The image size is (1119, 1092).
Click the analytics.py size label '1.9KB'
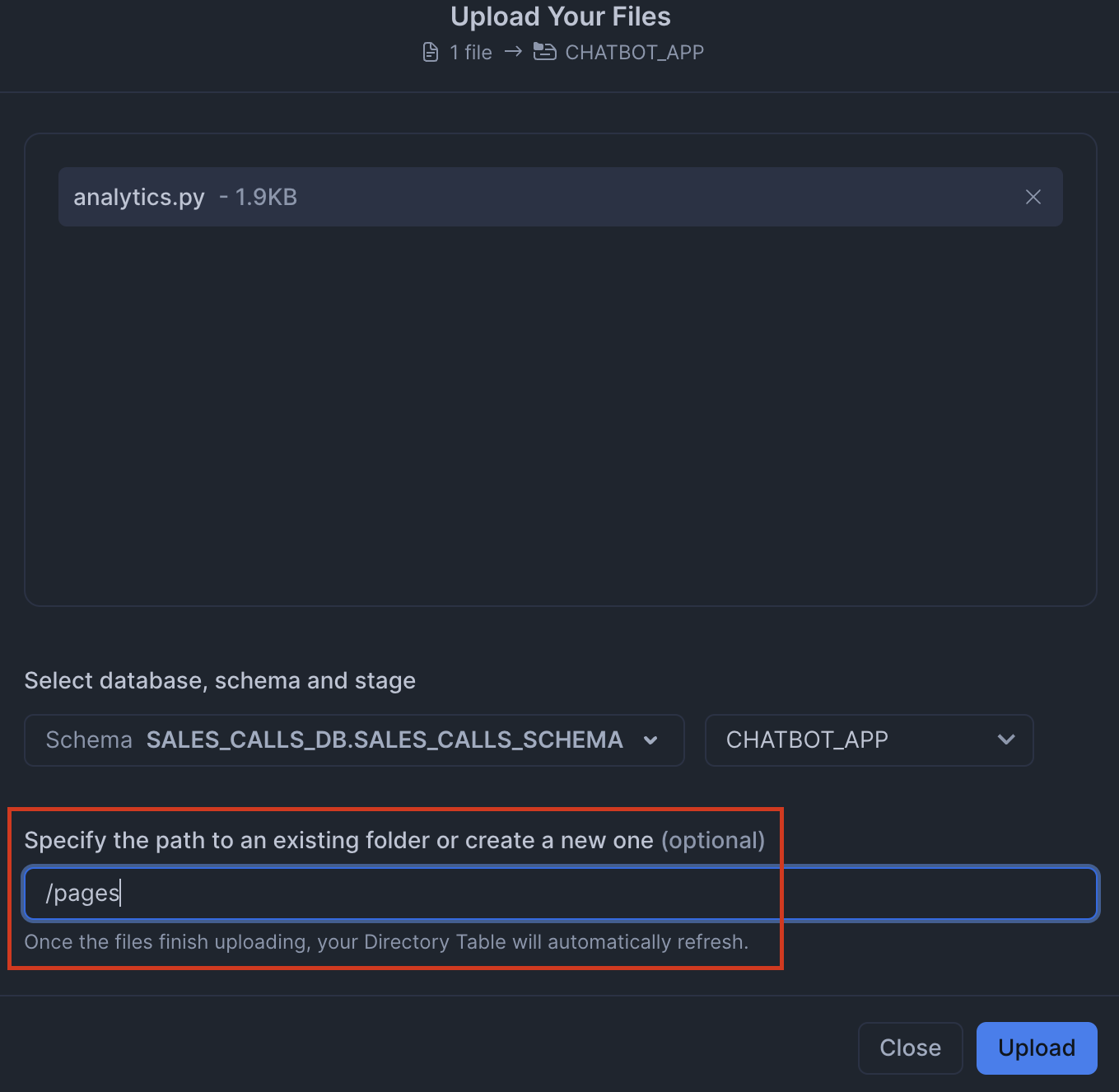point(267,197)
